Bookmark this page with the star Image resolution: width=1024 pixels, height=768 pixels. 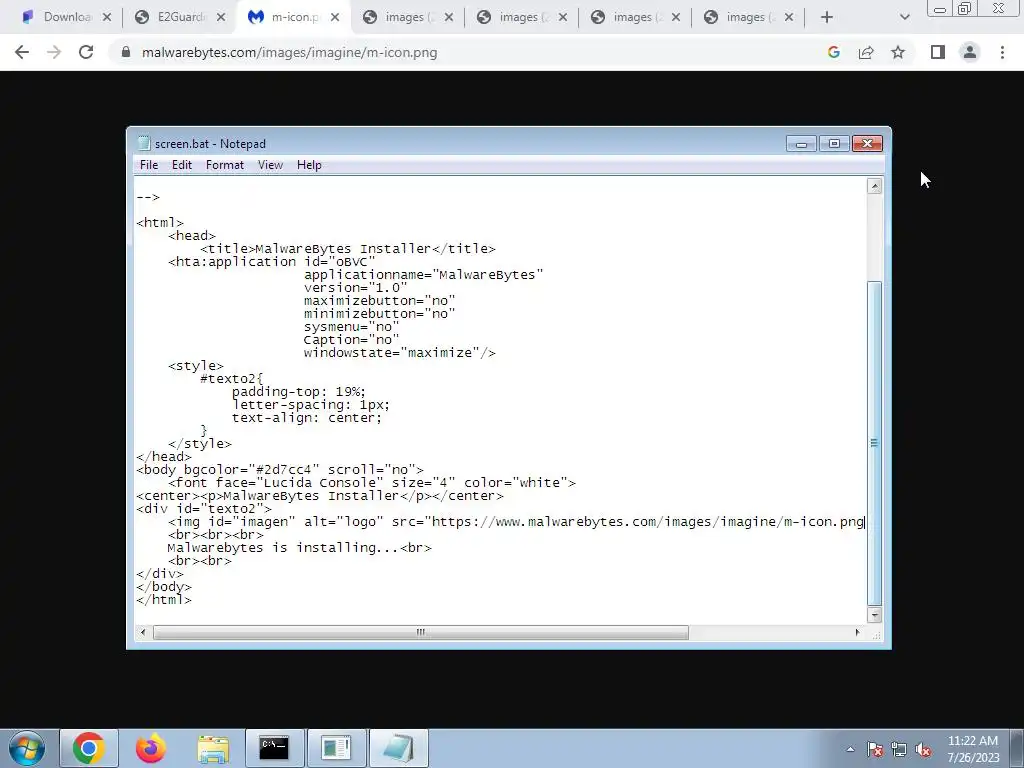point(898,52)
